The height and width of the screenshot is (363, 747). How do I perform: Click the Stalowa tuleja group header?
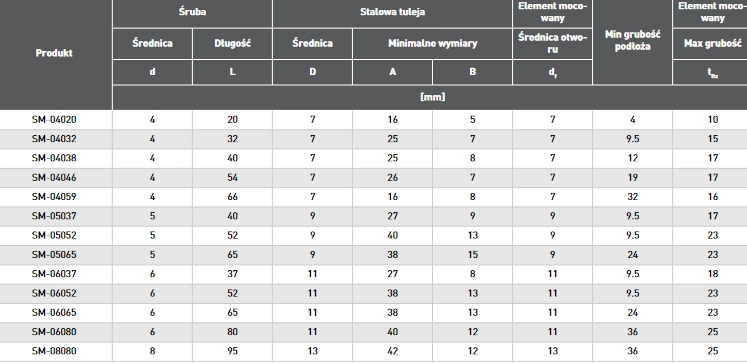click(392, 12)
